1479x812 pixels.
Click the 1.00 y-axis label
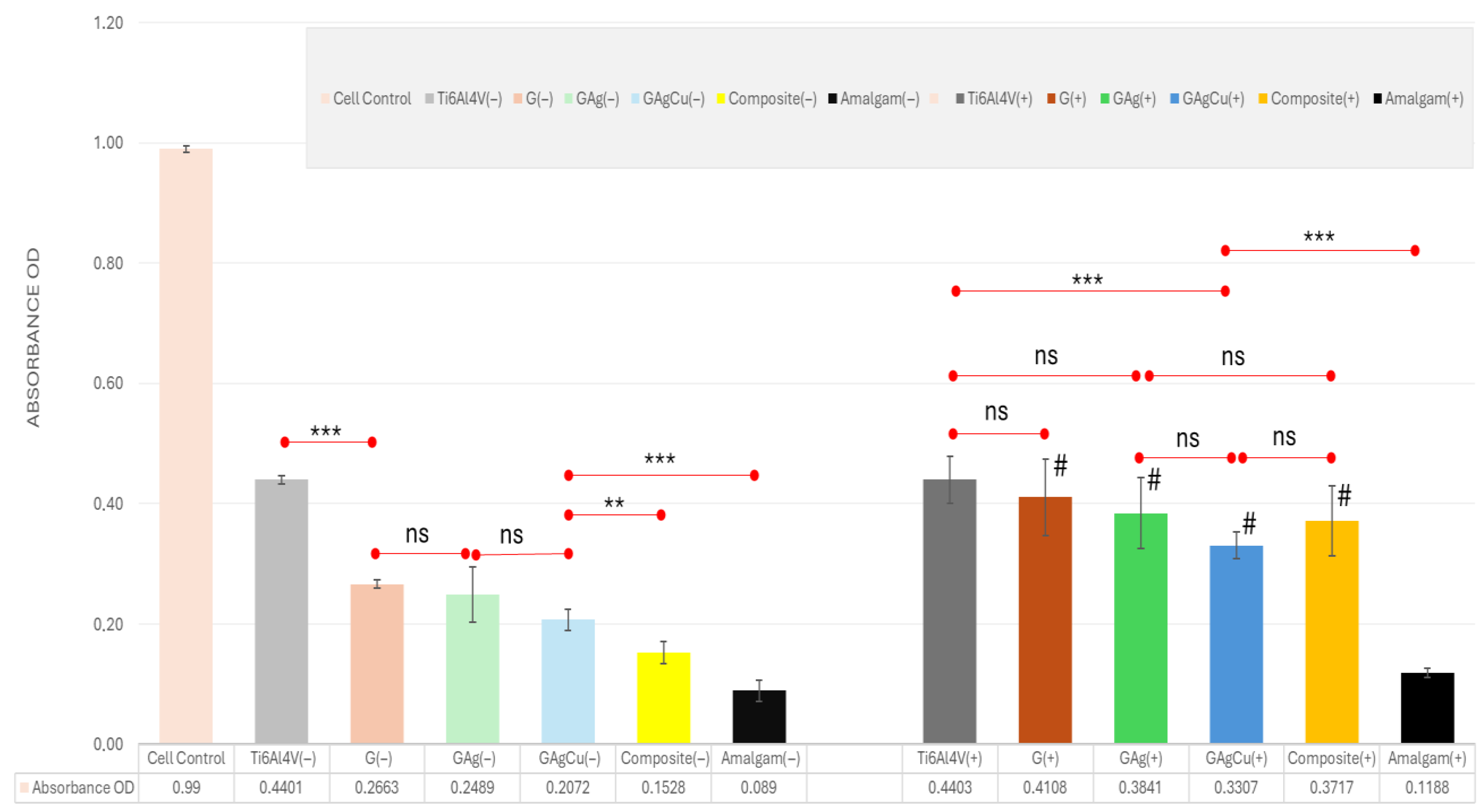(108, 143)
